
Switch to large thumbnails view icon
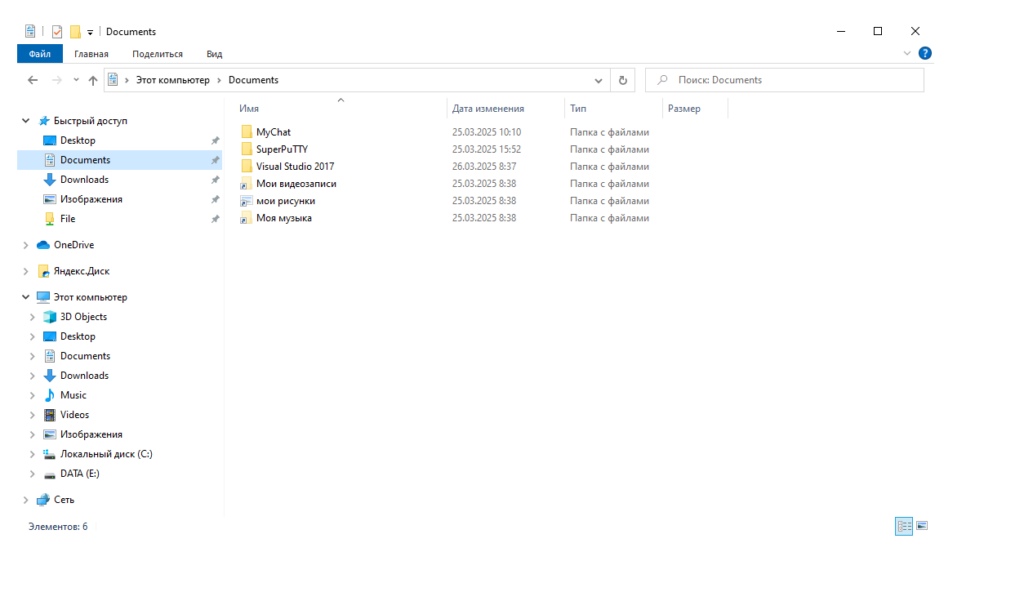coord(922,526)
